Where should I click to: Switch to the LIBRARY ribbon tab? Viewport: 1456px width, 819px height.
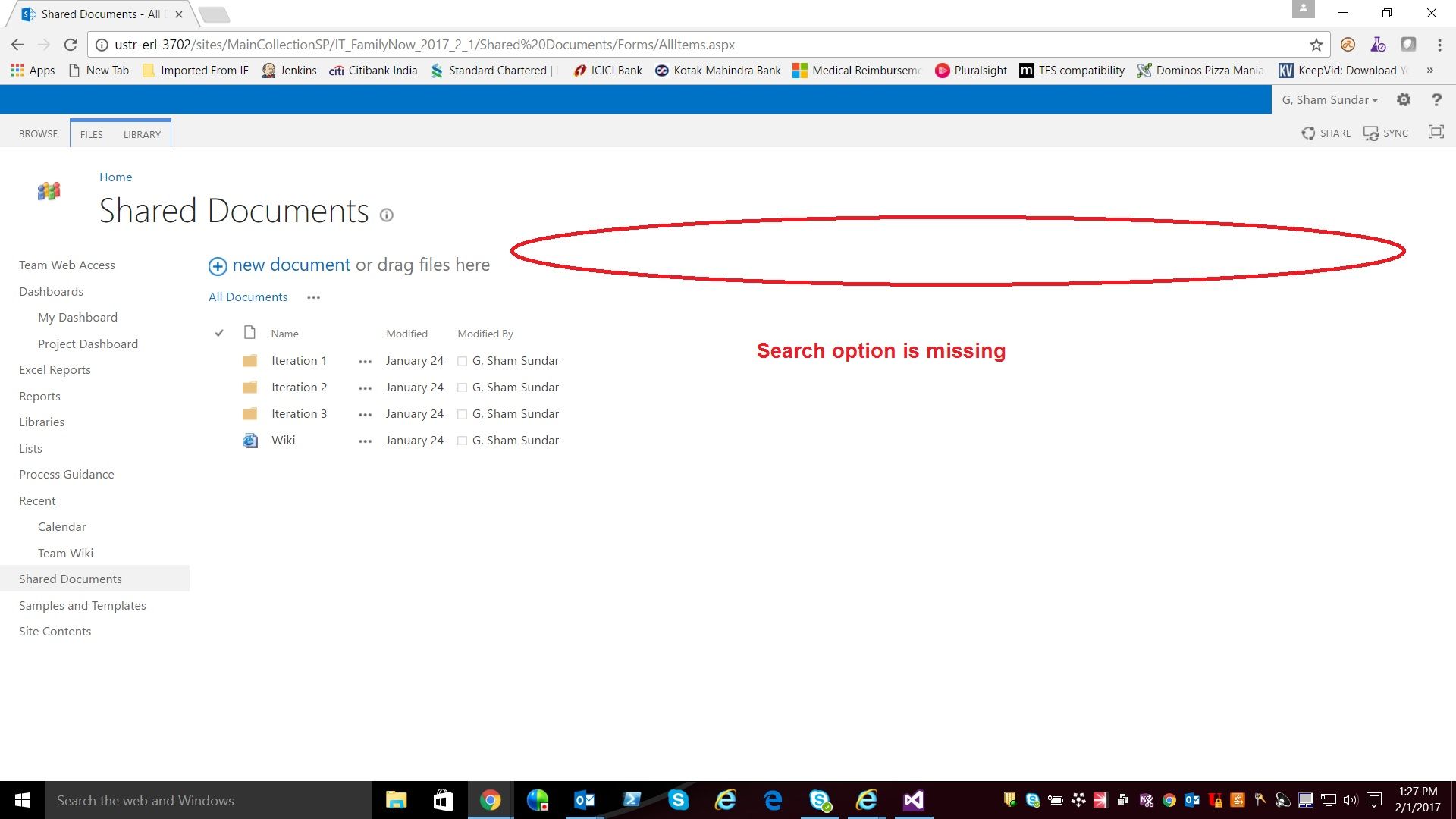[x=142, y=134]
